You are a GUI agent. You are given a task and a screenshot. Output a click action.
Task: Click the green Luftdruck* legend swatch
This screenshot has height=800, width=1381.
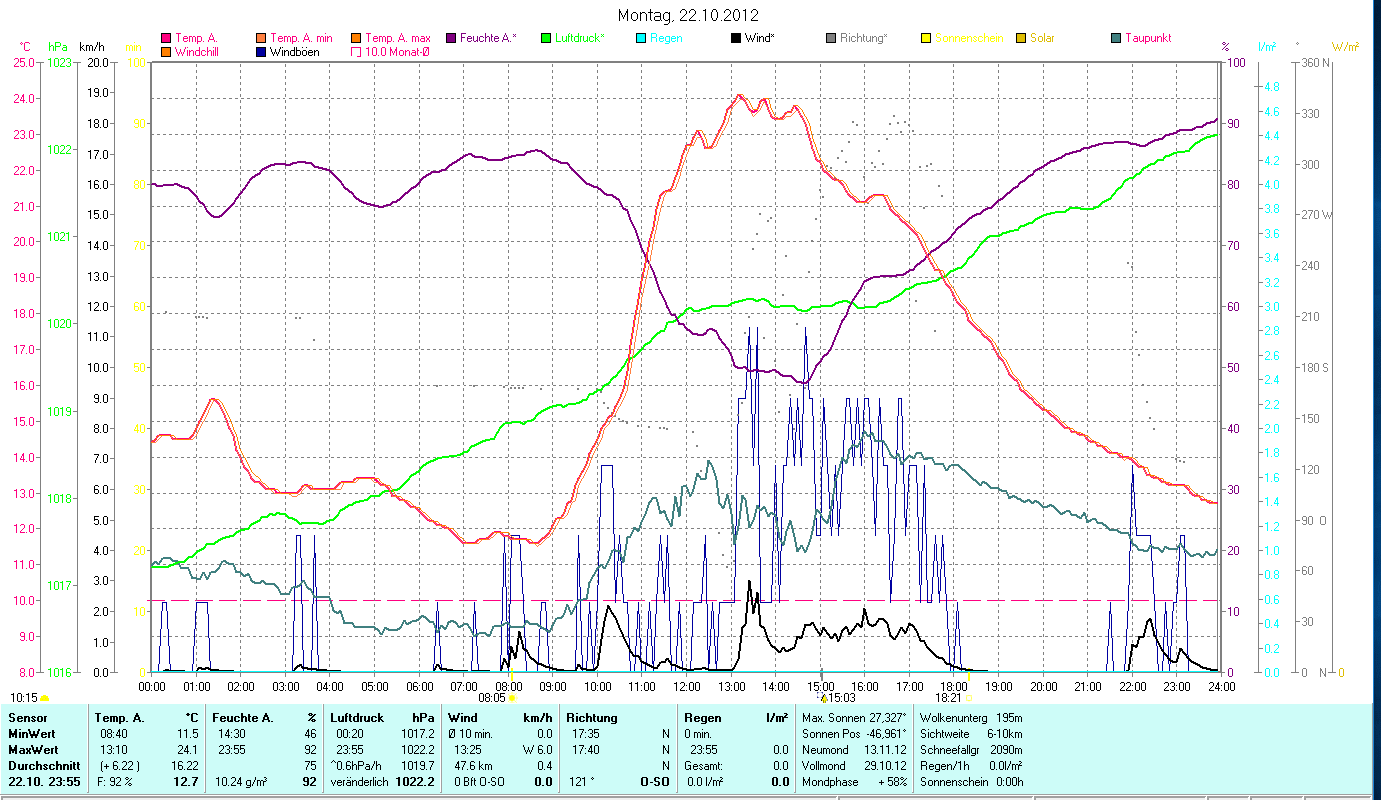point(546,38)
